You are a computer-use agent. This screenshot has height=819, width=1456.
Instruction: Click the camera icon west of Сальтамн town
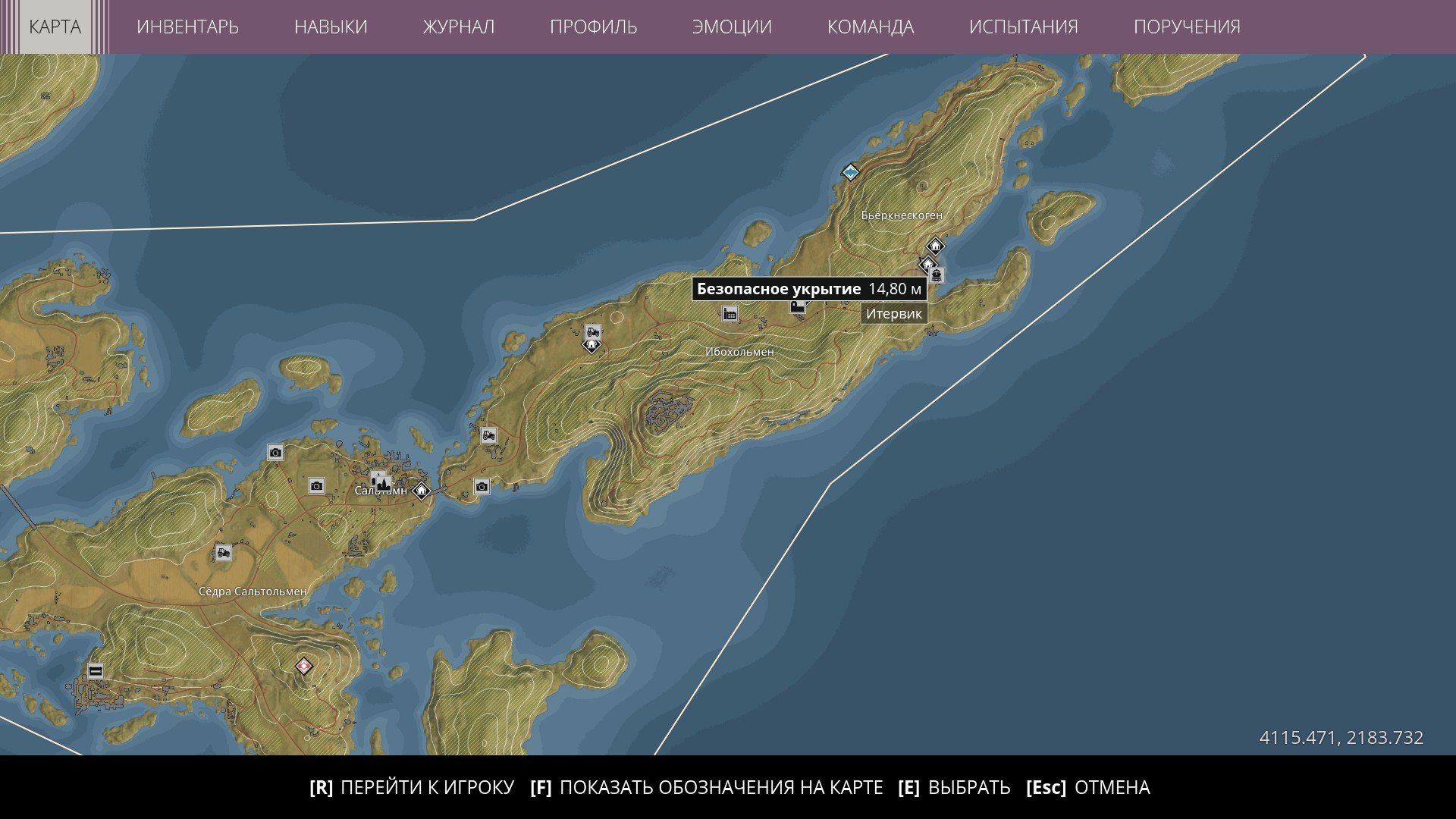pos(316,485)
